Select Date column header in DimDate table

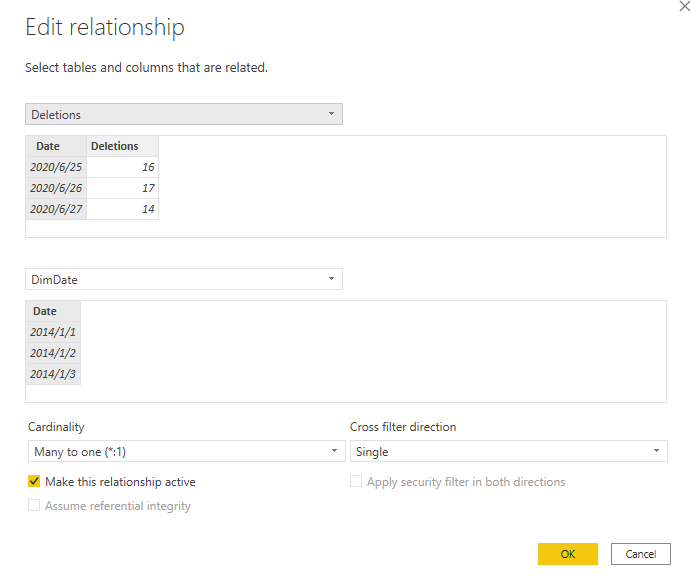pos(53,311)
